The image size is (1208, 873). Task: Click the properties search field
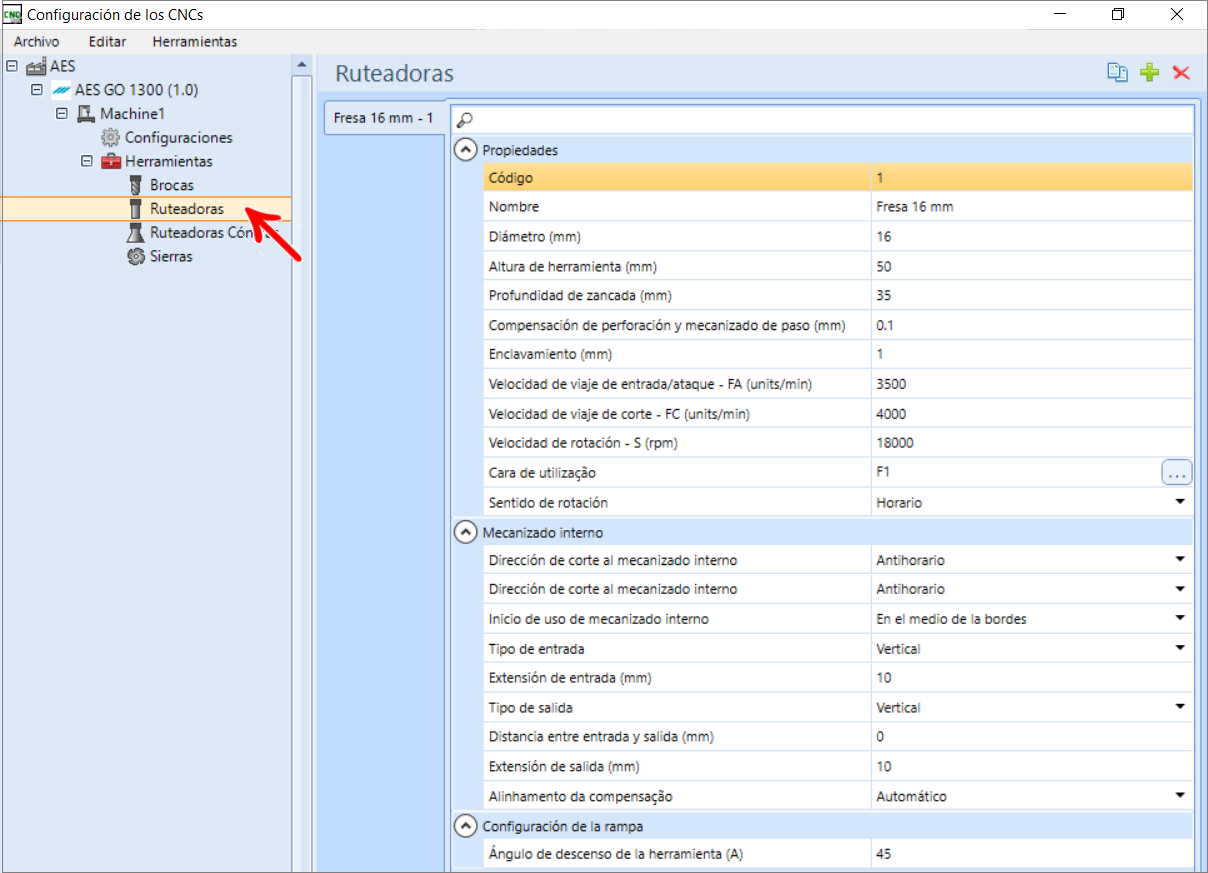pos(822,120)
